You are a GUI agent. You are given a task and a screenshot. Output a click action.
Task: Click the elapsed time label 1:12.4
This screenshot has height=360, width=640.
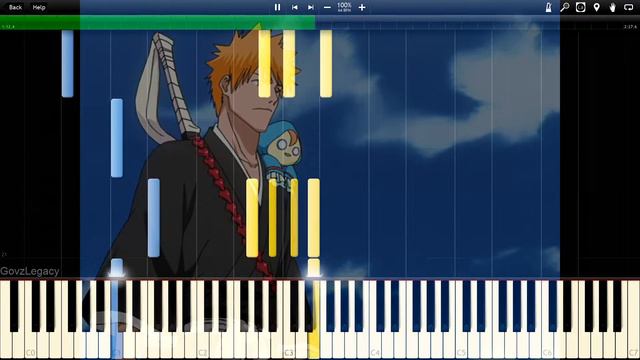[x=8, y=27]
